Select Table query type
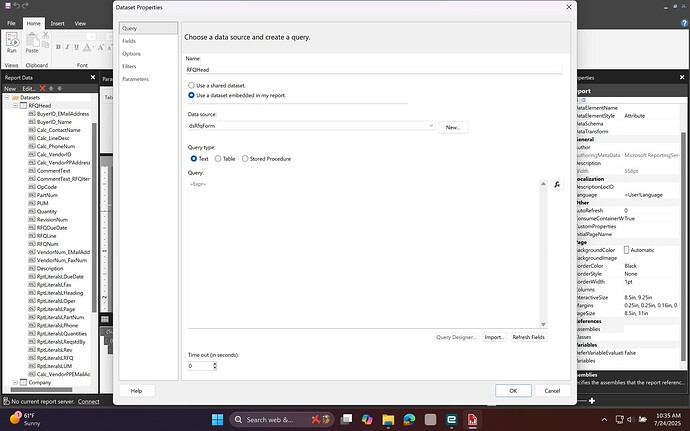Image resolution: width=690 pixels, height=431 pixels. 218,158
